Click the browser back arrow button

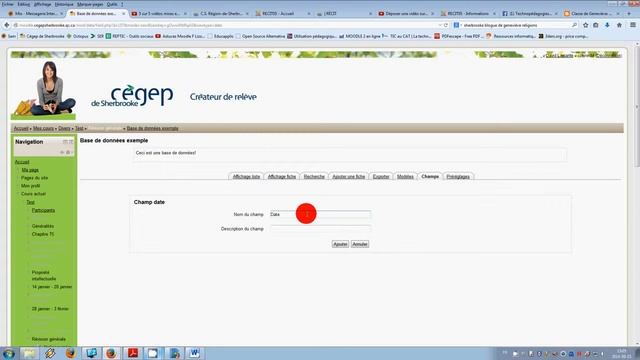pos(7,25)
